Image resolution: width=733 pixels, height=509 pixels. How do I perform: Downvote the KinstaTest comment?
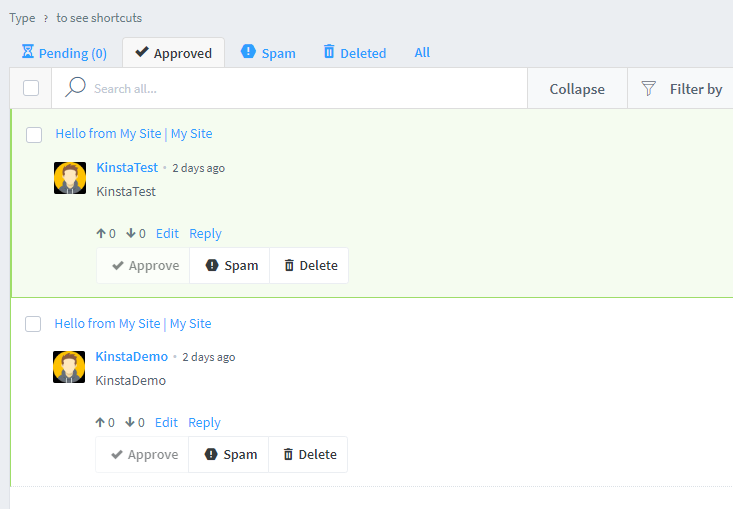(131, 234)
